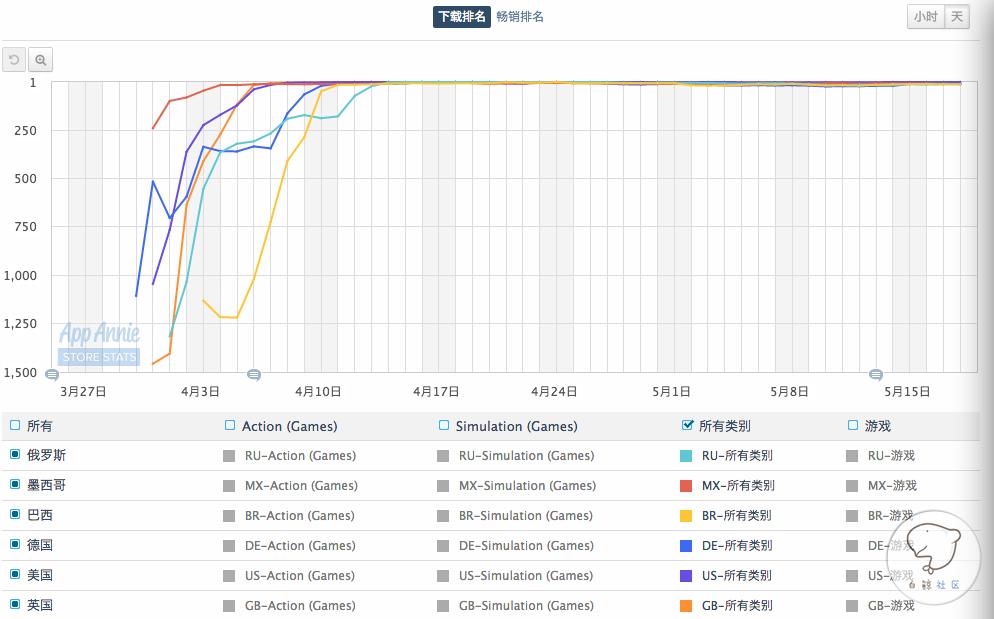Click the gray swatch for MX-Action (Games)
Viewport: 994px width, 619px height.
click(x=229, y=486)
